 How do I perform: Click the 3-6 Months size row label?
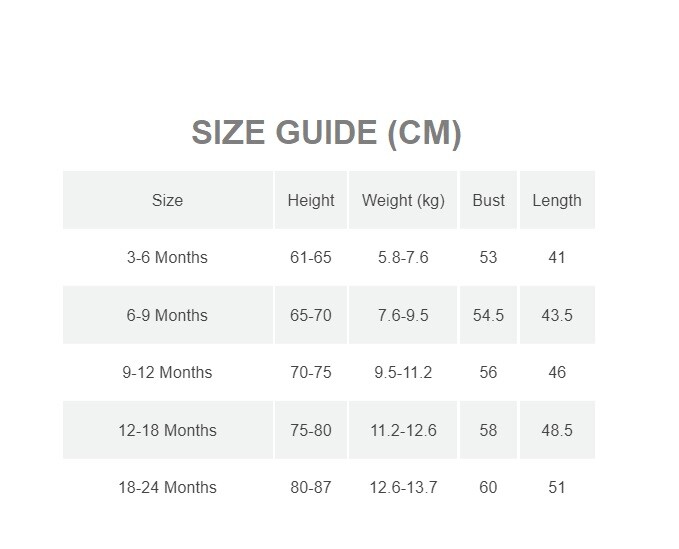(x=167, y=257)
